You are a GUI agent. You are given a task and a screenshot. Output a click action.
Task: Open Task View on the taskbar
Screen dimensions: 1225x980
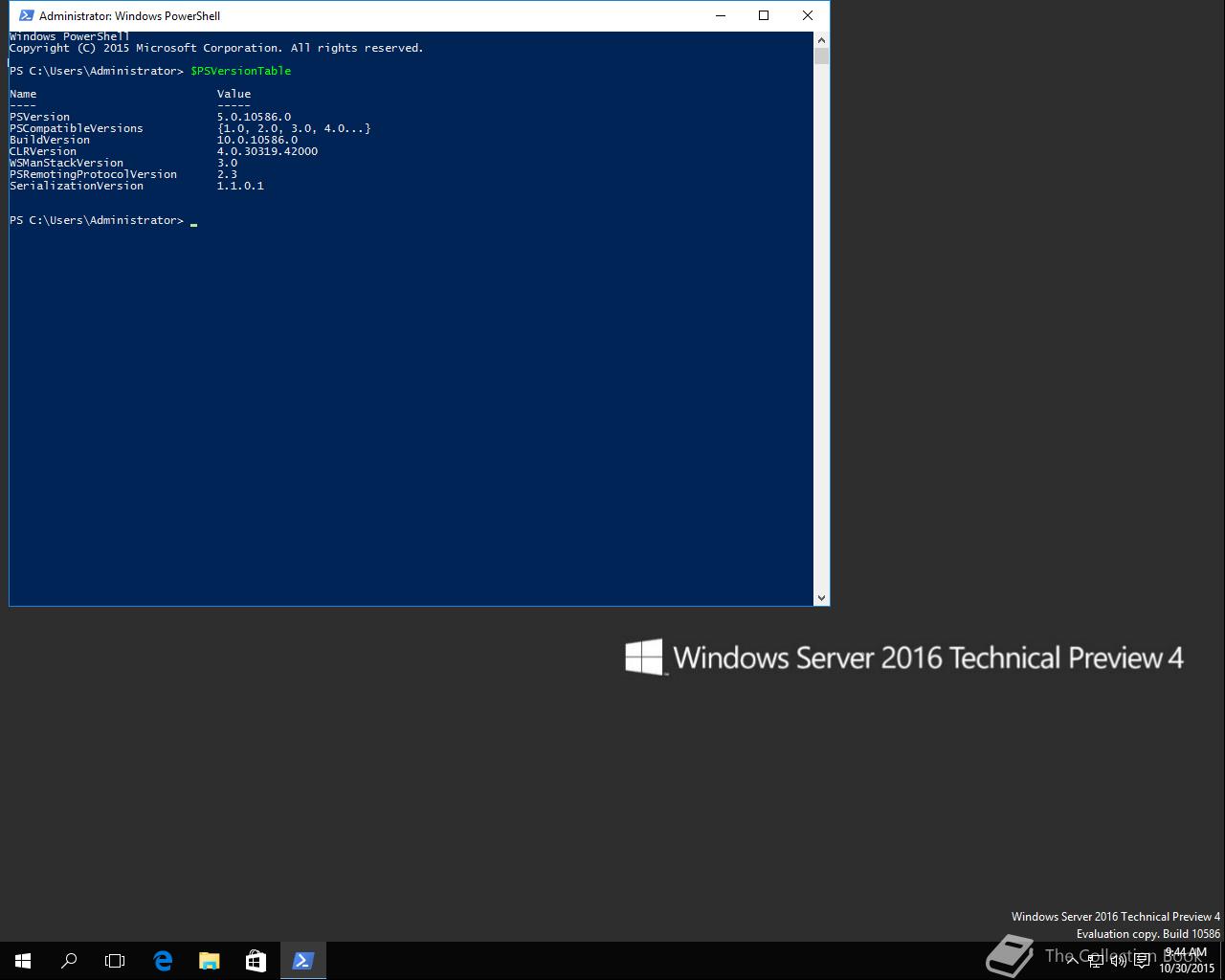[115, 961]
